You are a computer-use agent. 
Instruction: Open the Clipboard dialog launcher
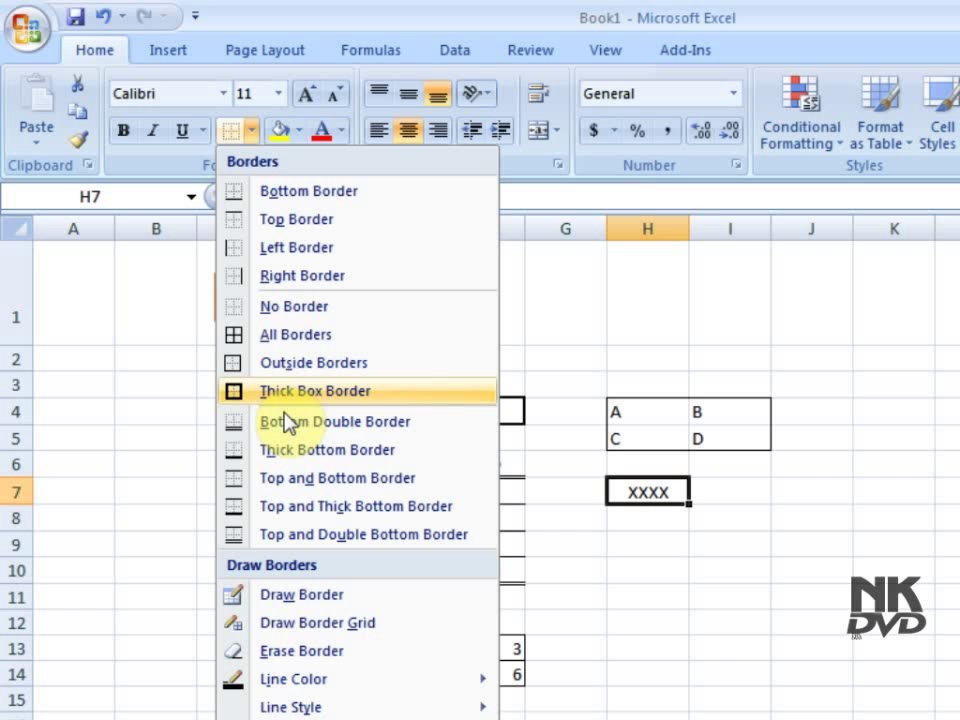tap(88, 164)
